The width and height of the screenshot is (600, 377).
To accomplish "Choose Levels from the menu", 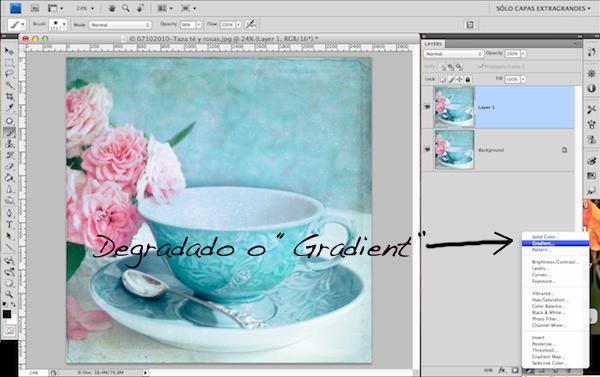I will 541,268.
